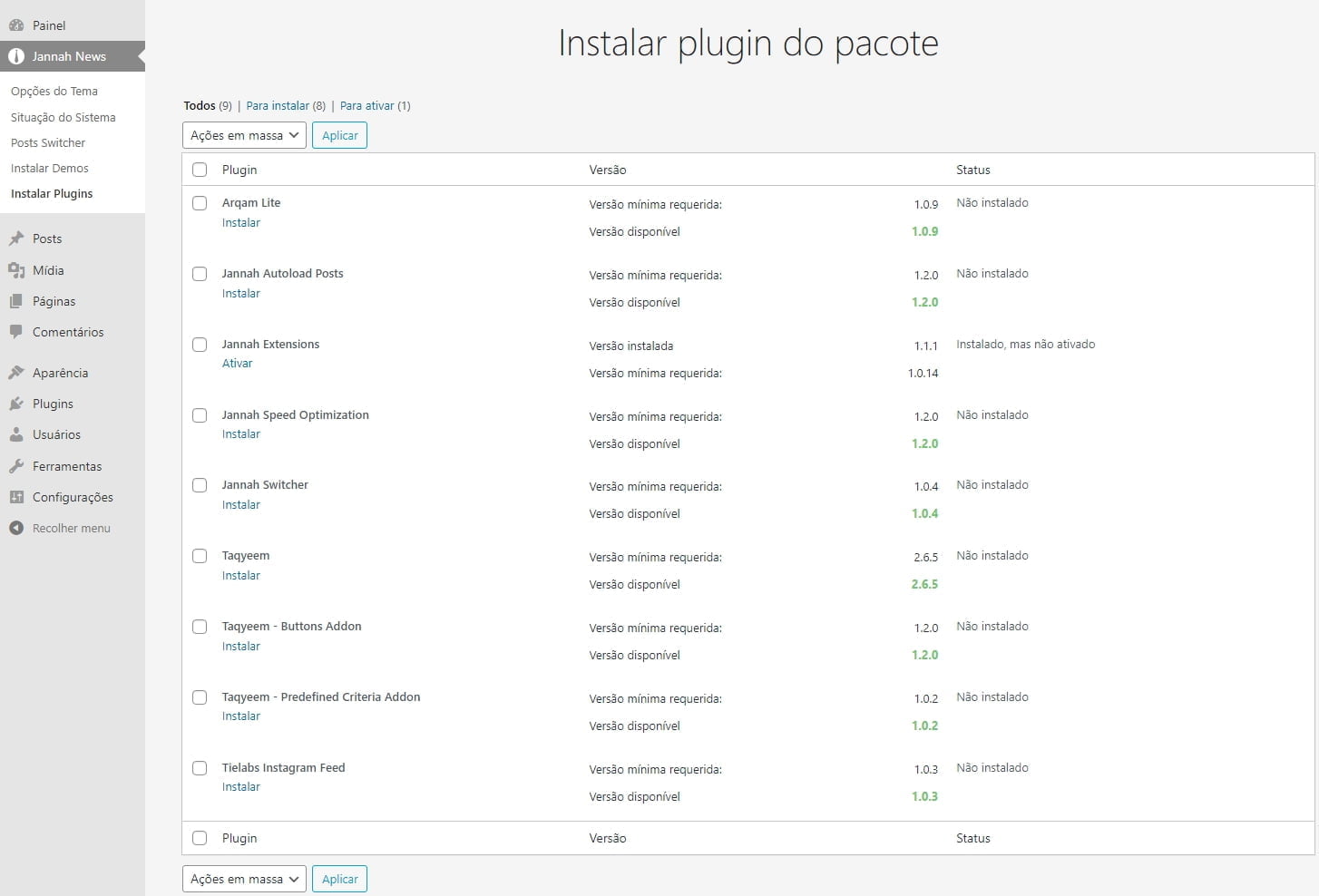The width and height of the screenshot is (1319, 896).
Task: Click the Taqyeem available version 2.6.5
Action: pos(925,584)
